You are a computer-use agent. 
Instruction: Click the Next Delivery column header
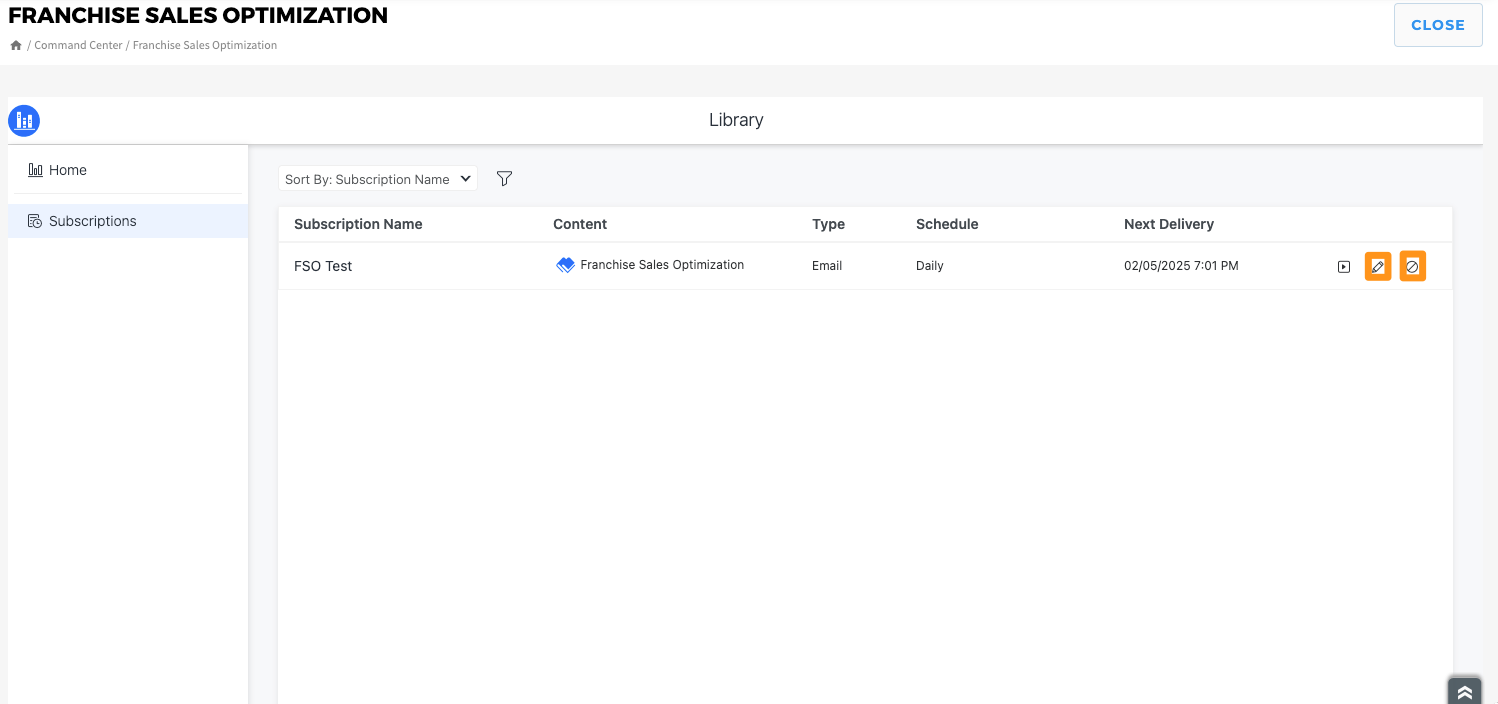[1169, 224]
